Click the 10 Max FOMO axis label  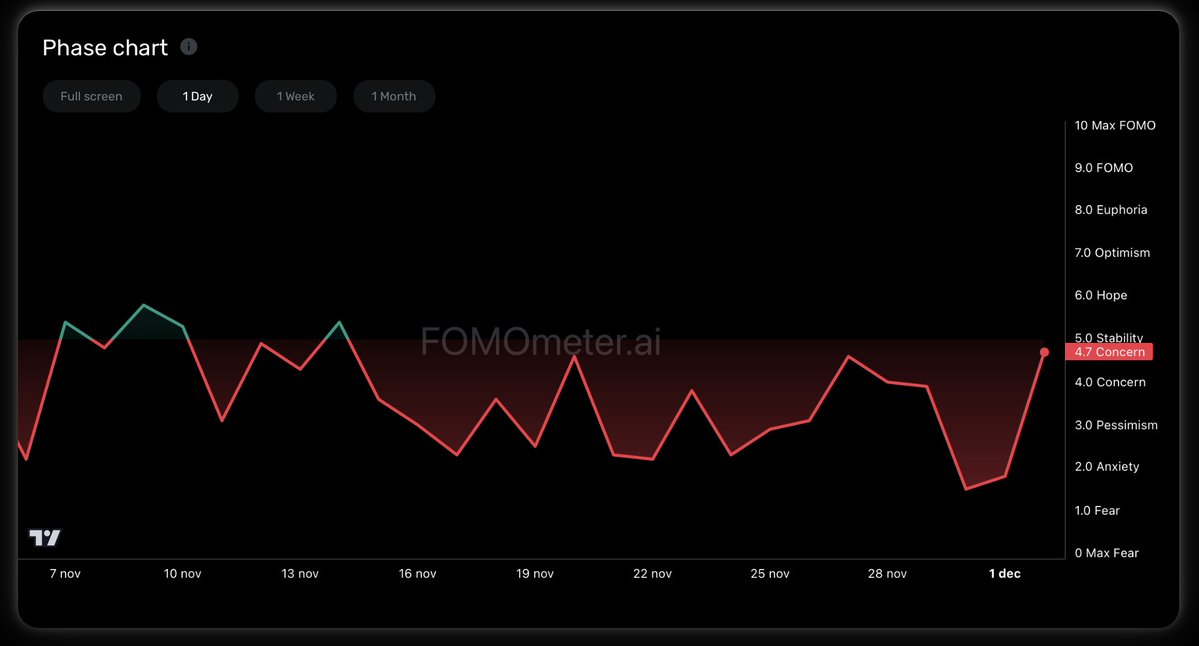[1115, 125]
